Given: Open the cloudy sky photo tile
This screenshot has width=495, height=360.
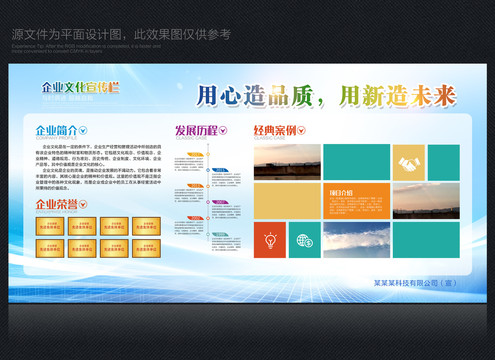Looking at the screenshot, I should [357, 240].
